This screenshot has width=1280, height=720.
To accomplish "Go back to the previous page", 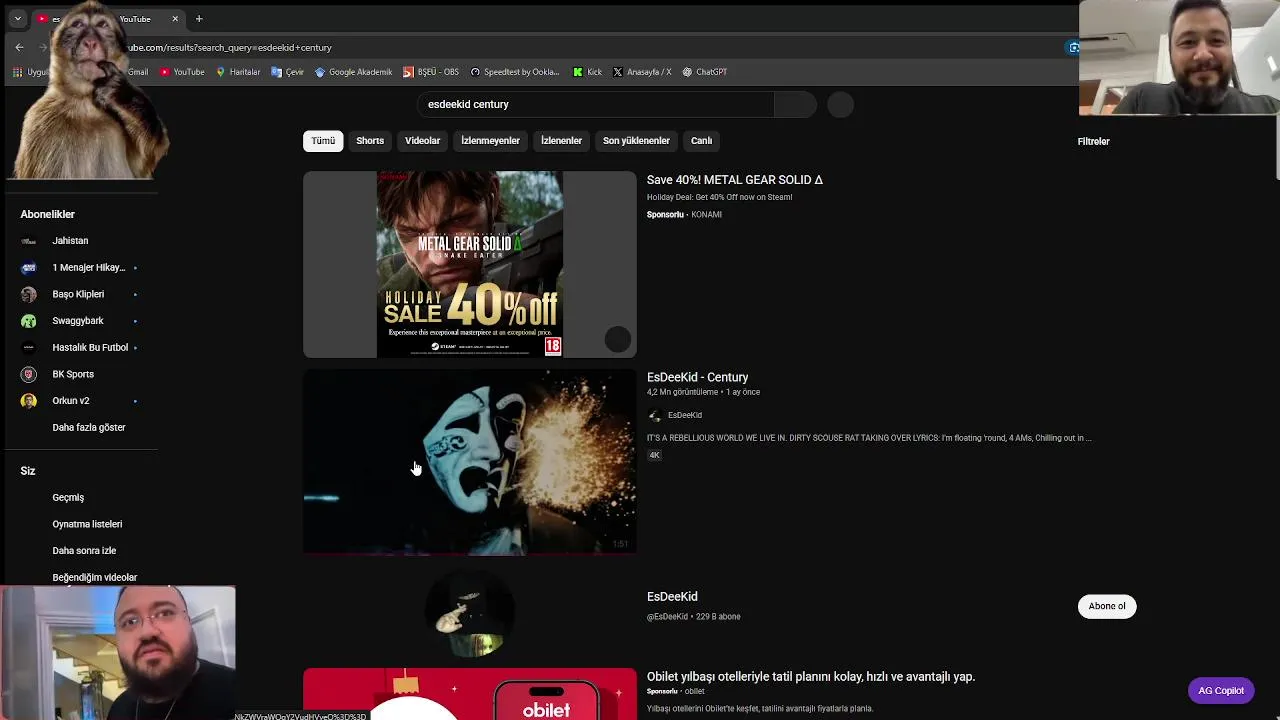I will coord(19,47).
